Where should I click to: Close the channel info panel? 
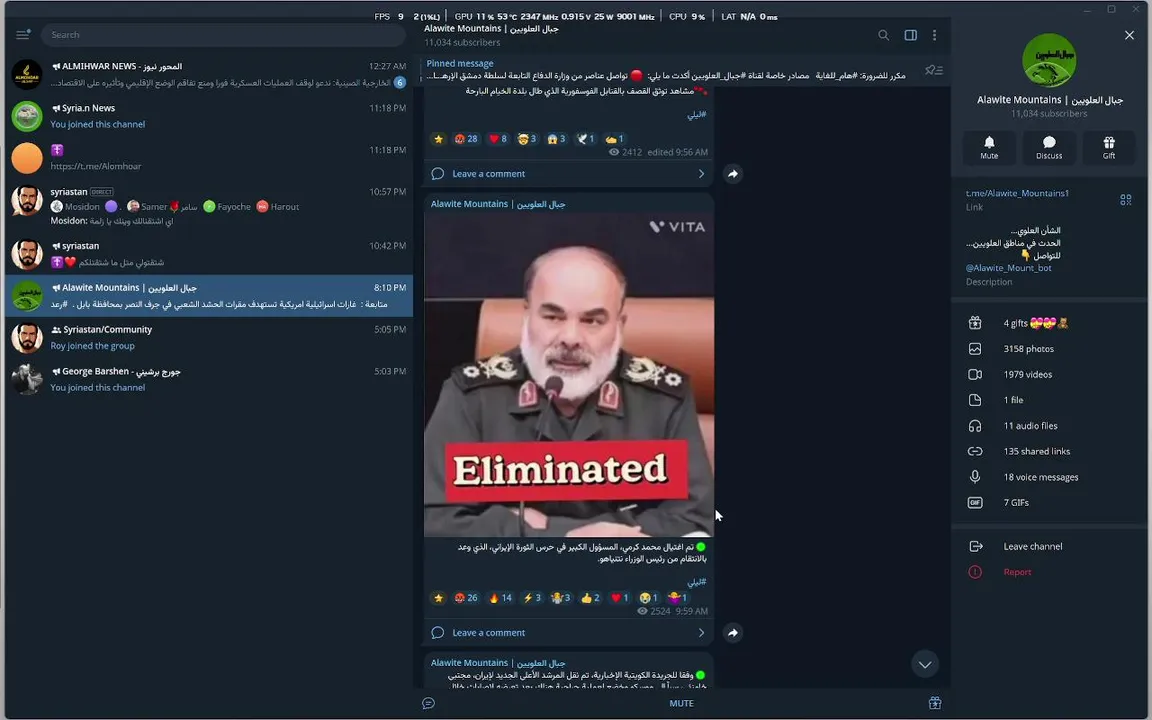coord(1129,35)
